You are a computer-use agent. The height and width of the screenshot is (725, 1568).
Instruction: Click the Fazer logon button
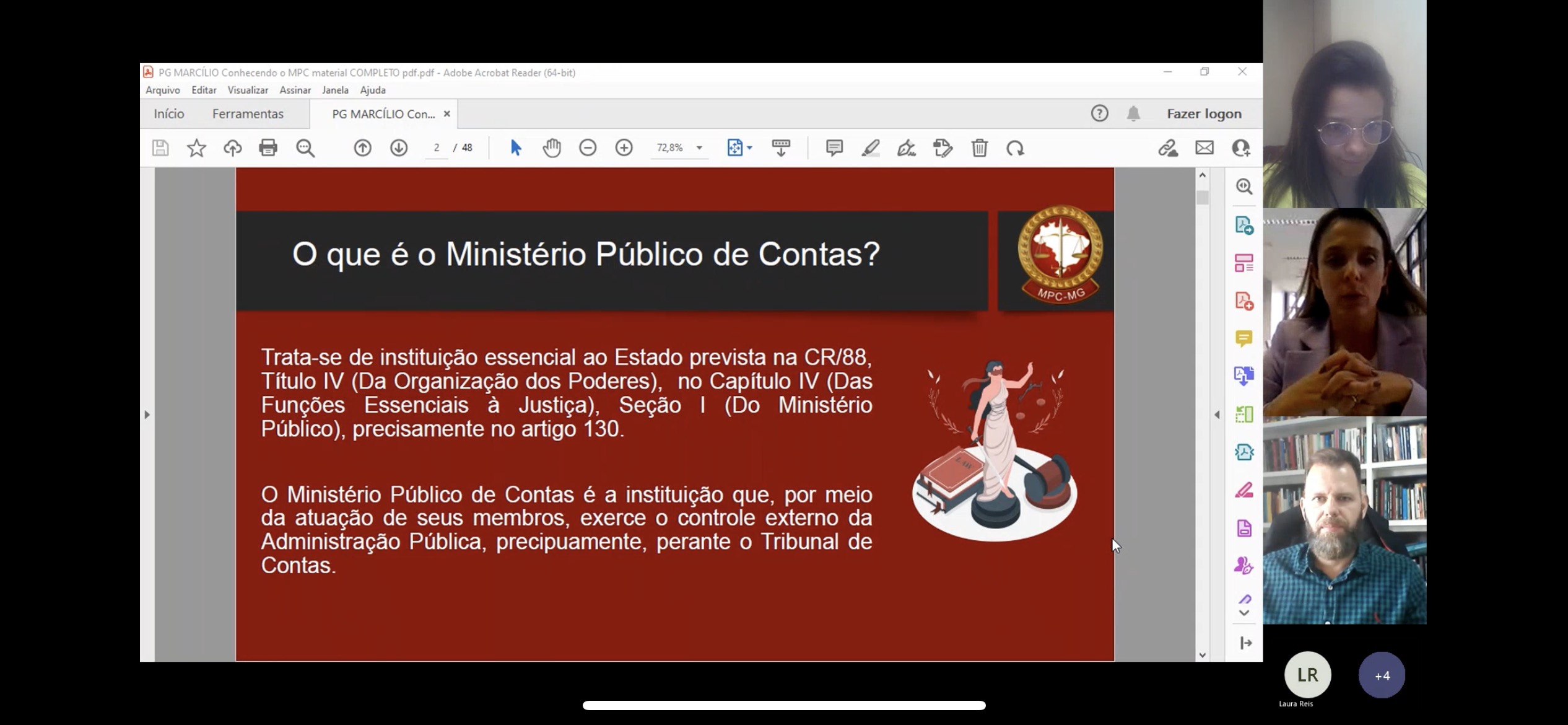[1204, 114]
